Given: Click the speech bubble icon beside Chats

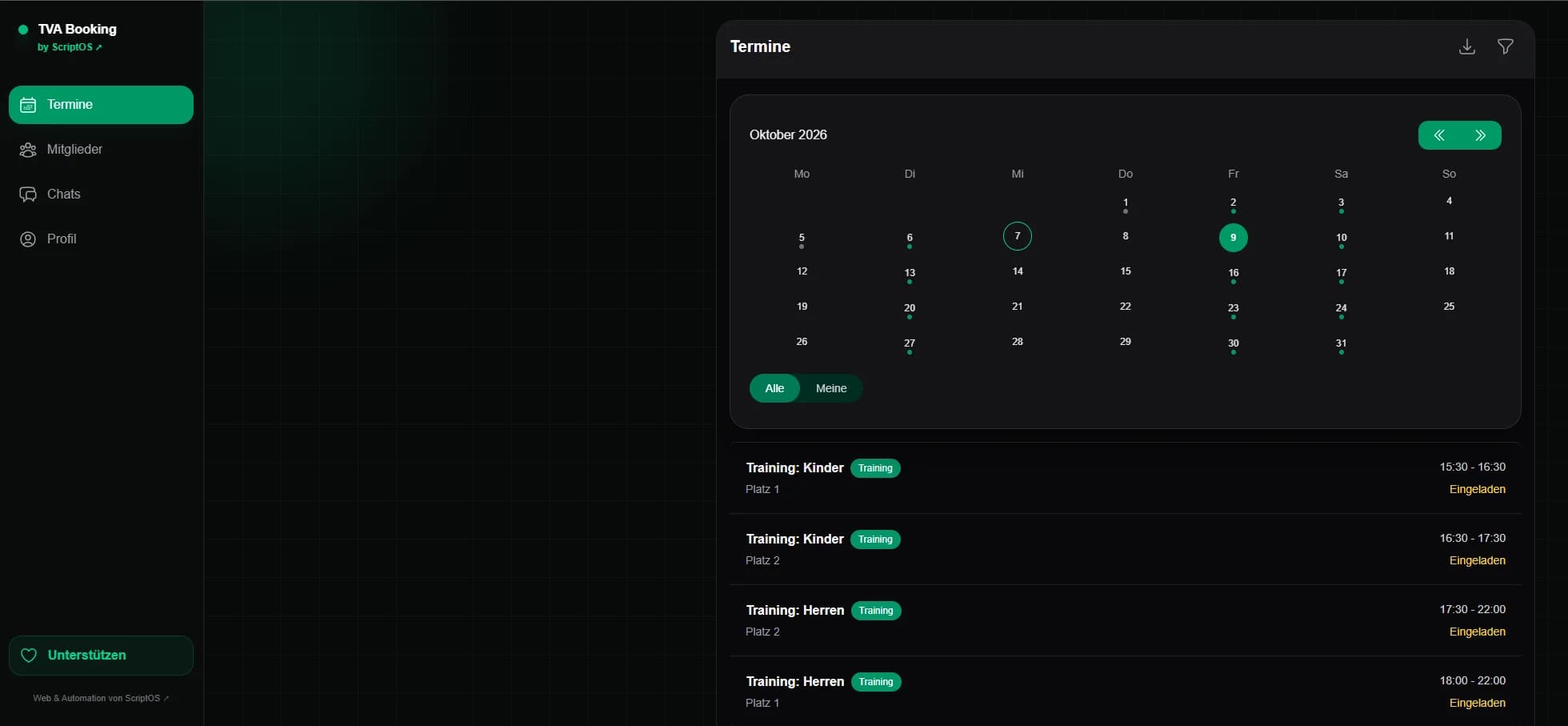Looking at the screenshot, I should point(28,195).
